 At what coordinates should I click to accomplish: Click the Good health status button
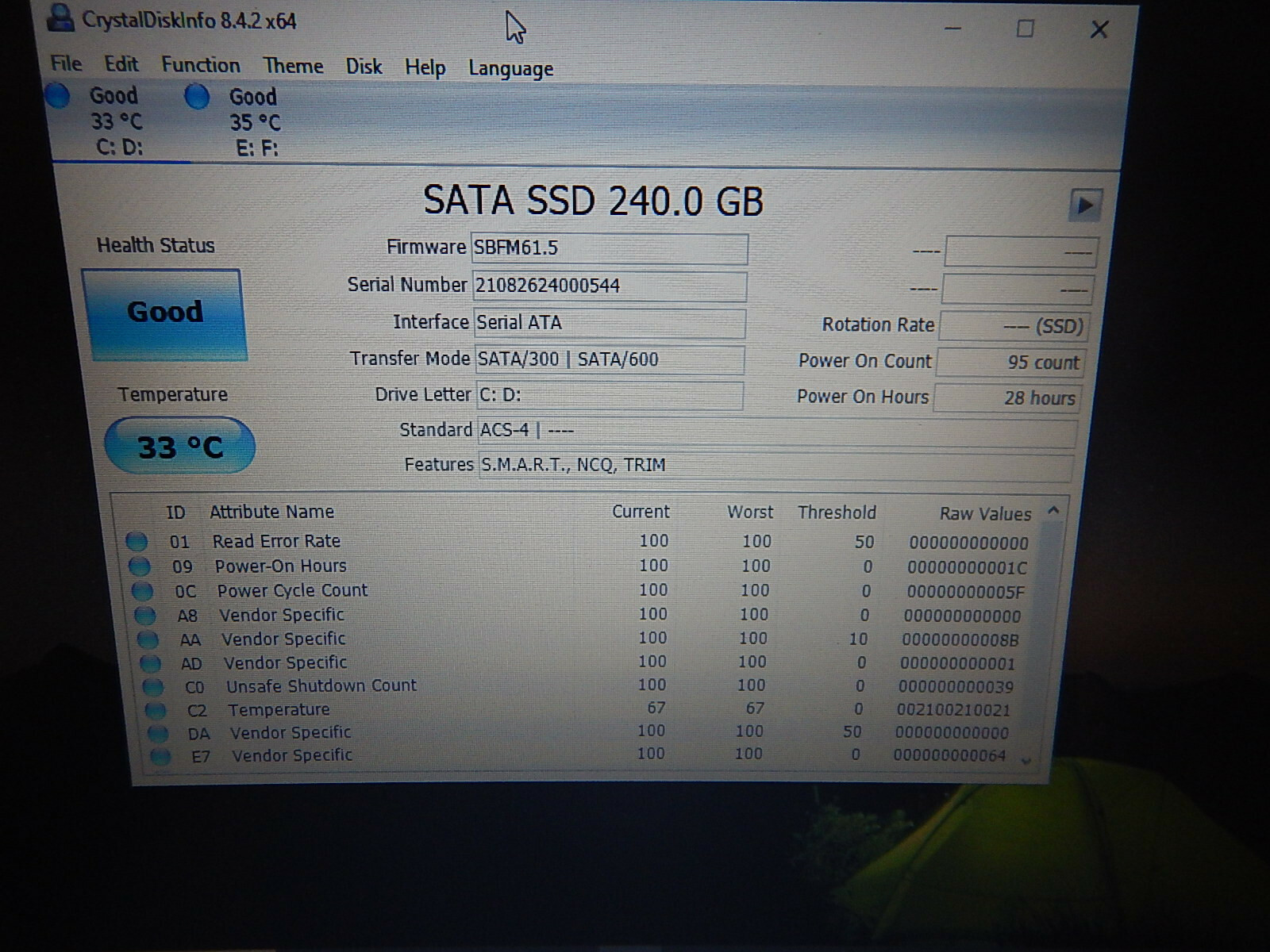point(164,314)
